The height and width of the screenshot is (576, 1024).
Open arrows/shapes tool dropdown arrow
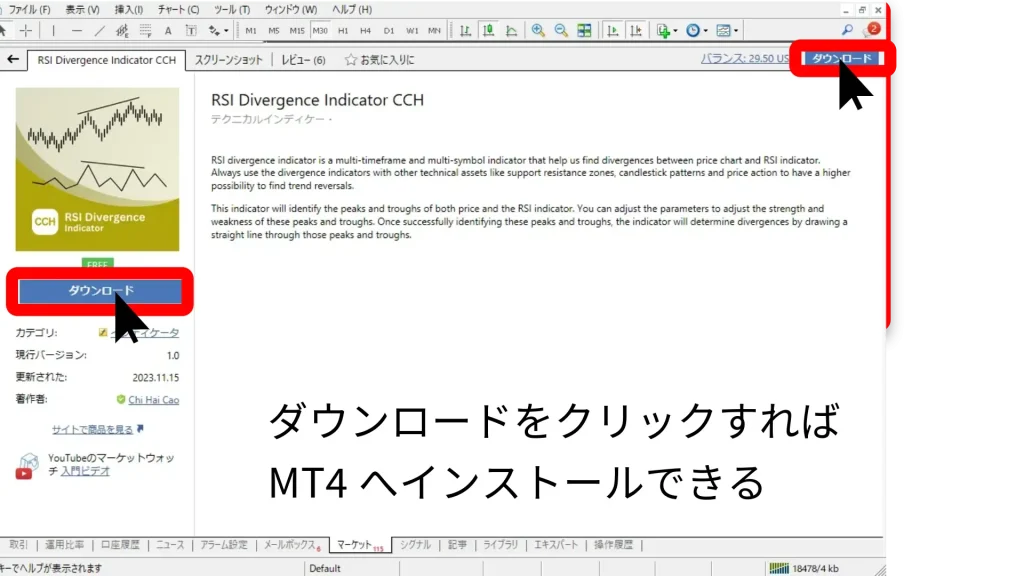click(226, 31)
